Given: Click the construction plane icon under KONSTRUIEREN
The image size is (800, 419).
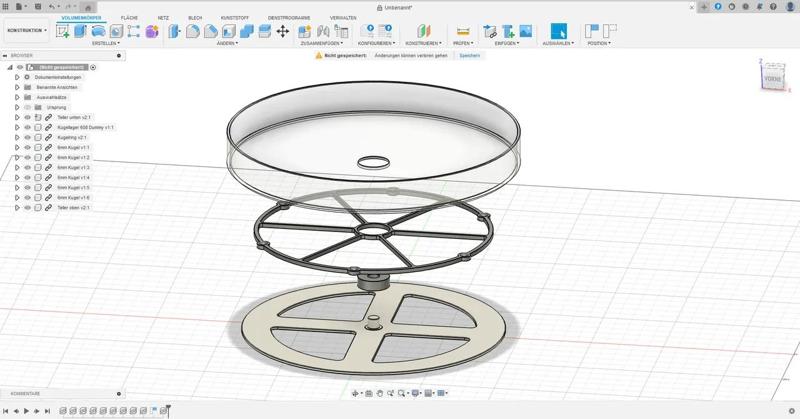Looking at the screenshot, I should 423,31.
